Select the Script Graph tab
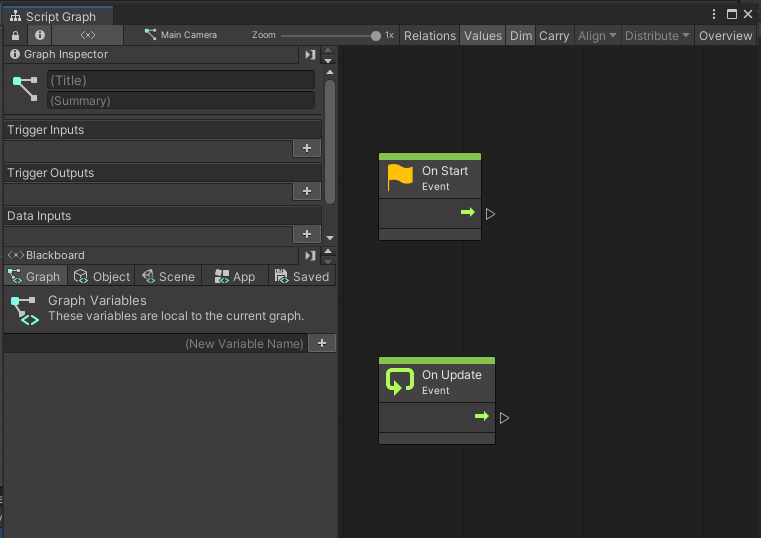 57,16
